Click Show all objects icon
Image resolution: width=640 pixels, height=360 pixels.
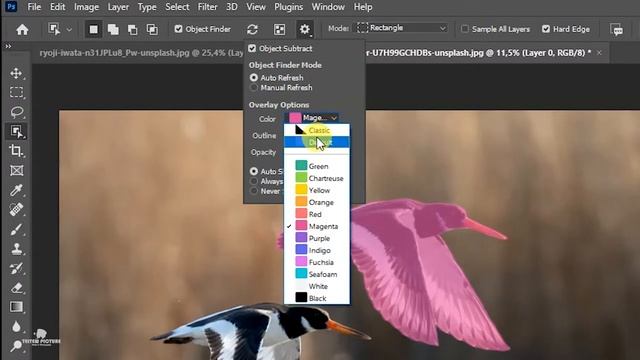[280, 29]
